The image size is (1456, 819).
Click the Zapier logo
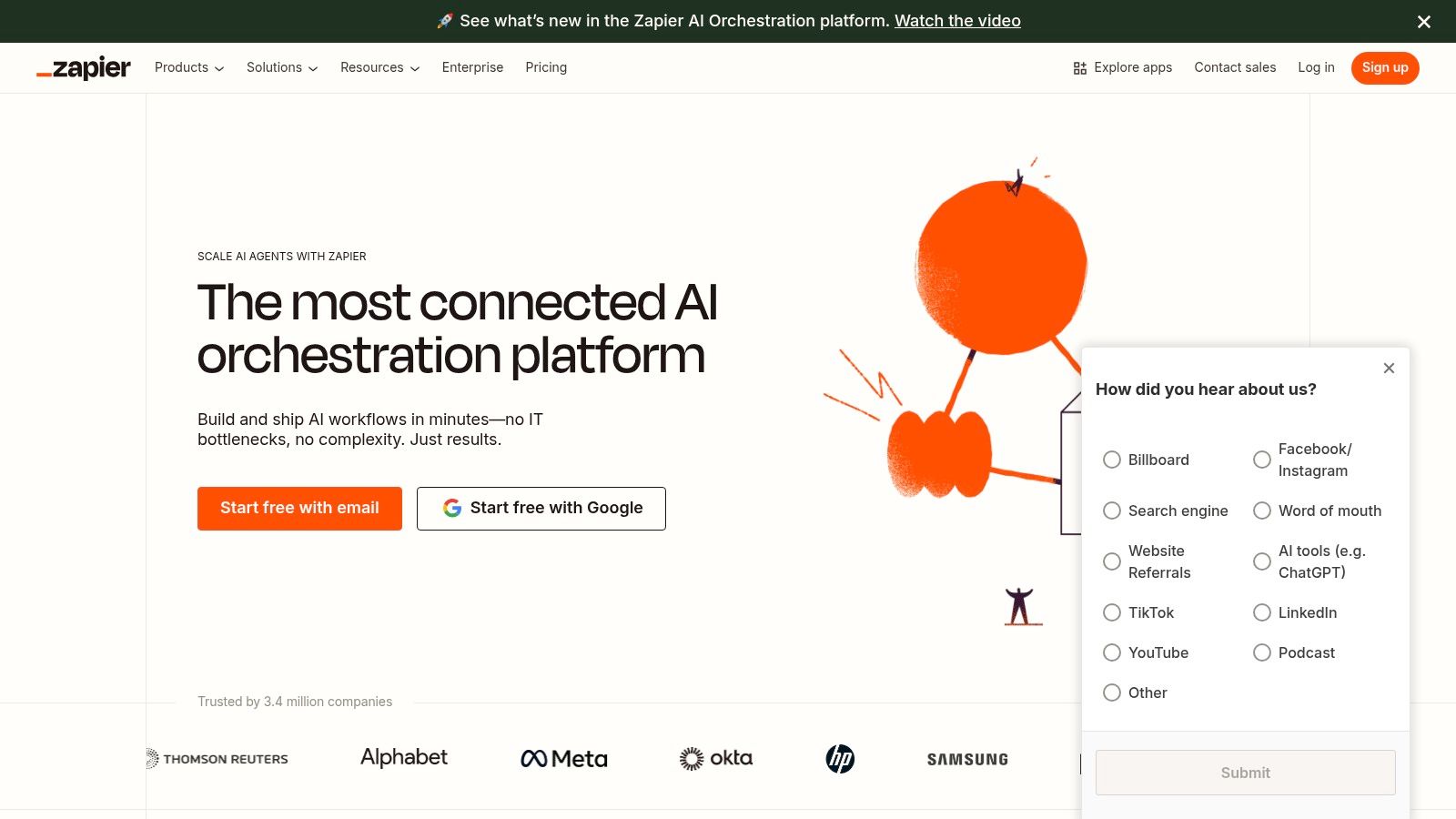[84, 68]
